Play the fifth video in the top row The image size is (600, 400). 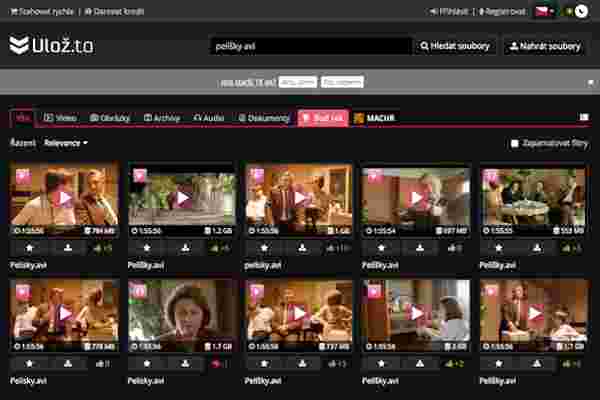point(534,198)
